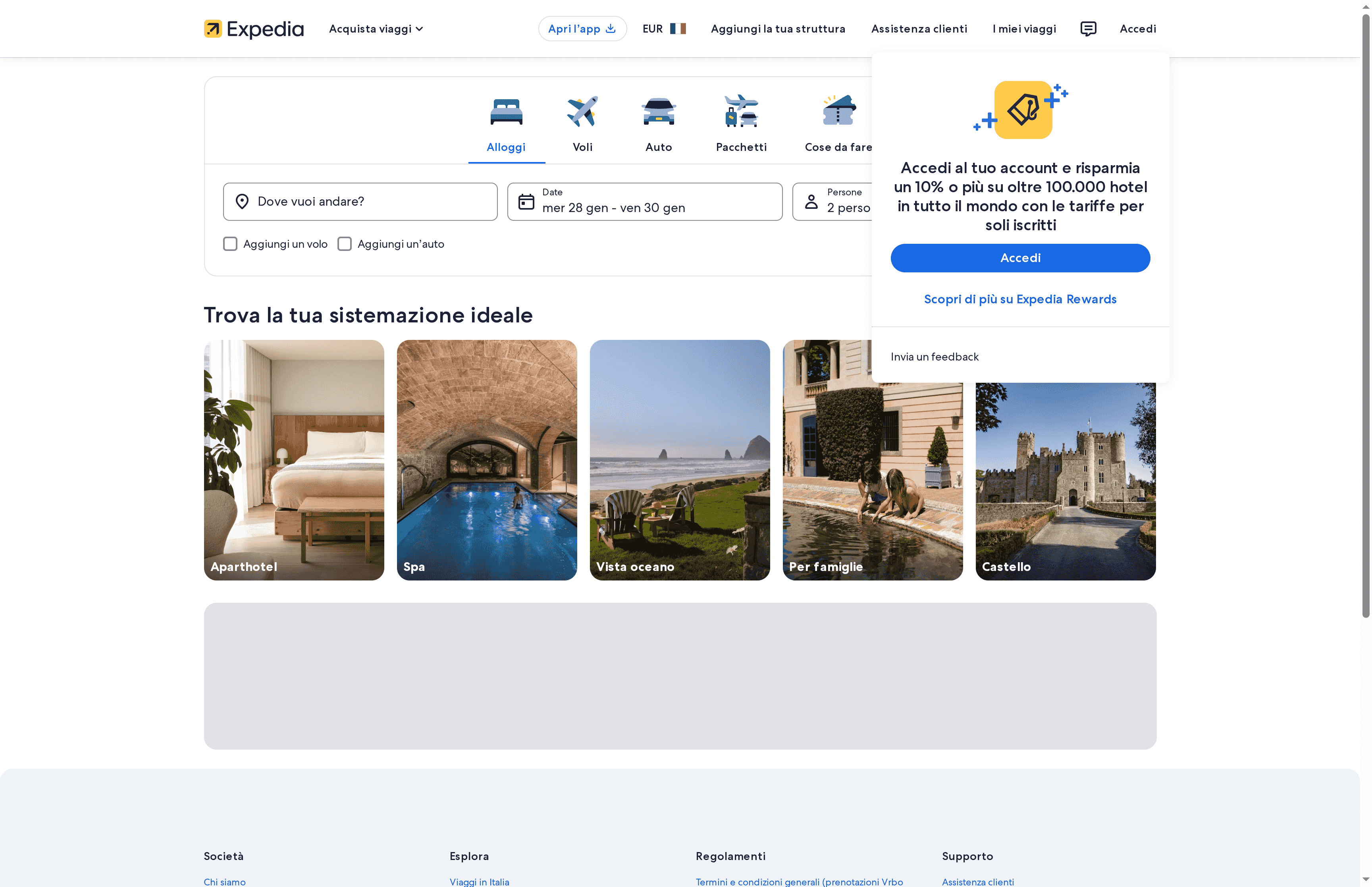Click the Alloggi bed icon

click(x=506, y=111)
